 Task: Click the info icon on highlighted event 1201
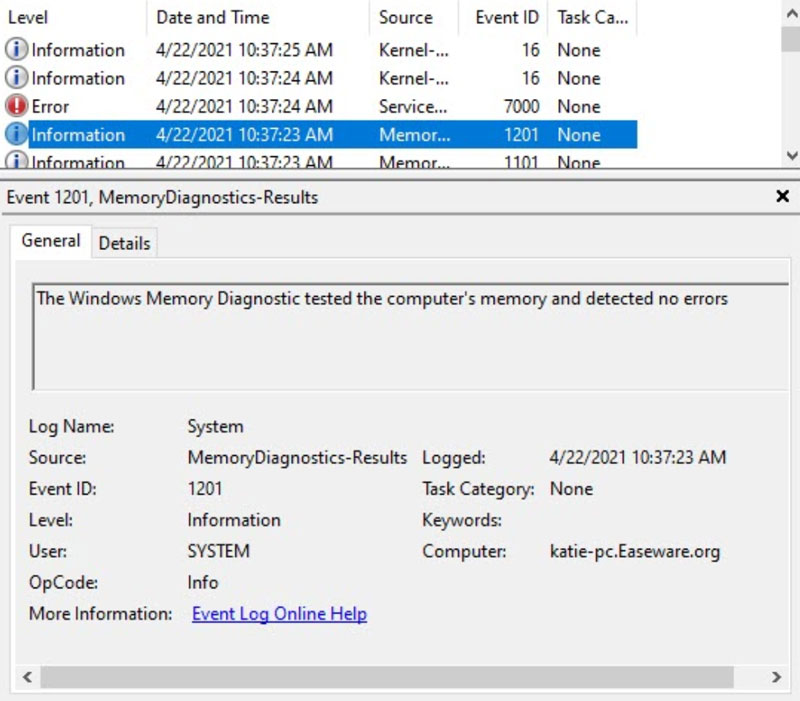pos(16,134)
